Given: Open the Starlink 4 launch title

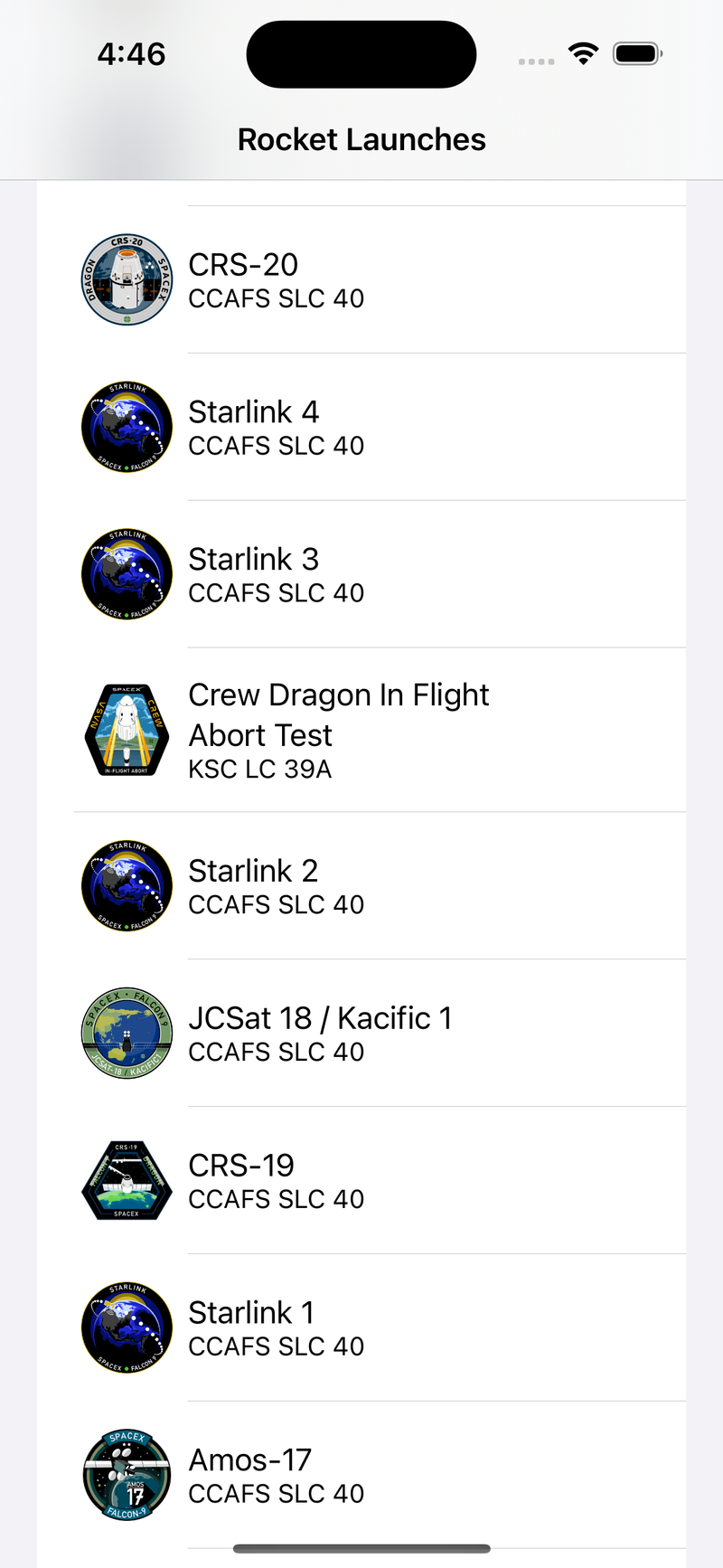Looking at the screenshot, I should point(254,412).
